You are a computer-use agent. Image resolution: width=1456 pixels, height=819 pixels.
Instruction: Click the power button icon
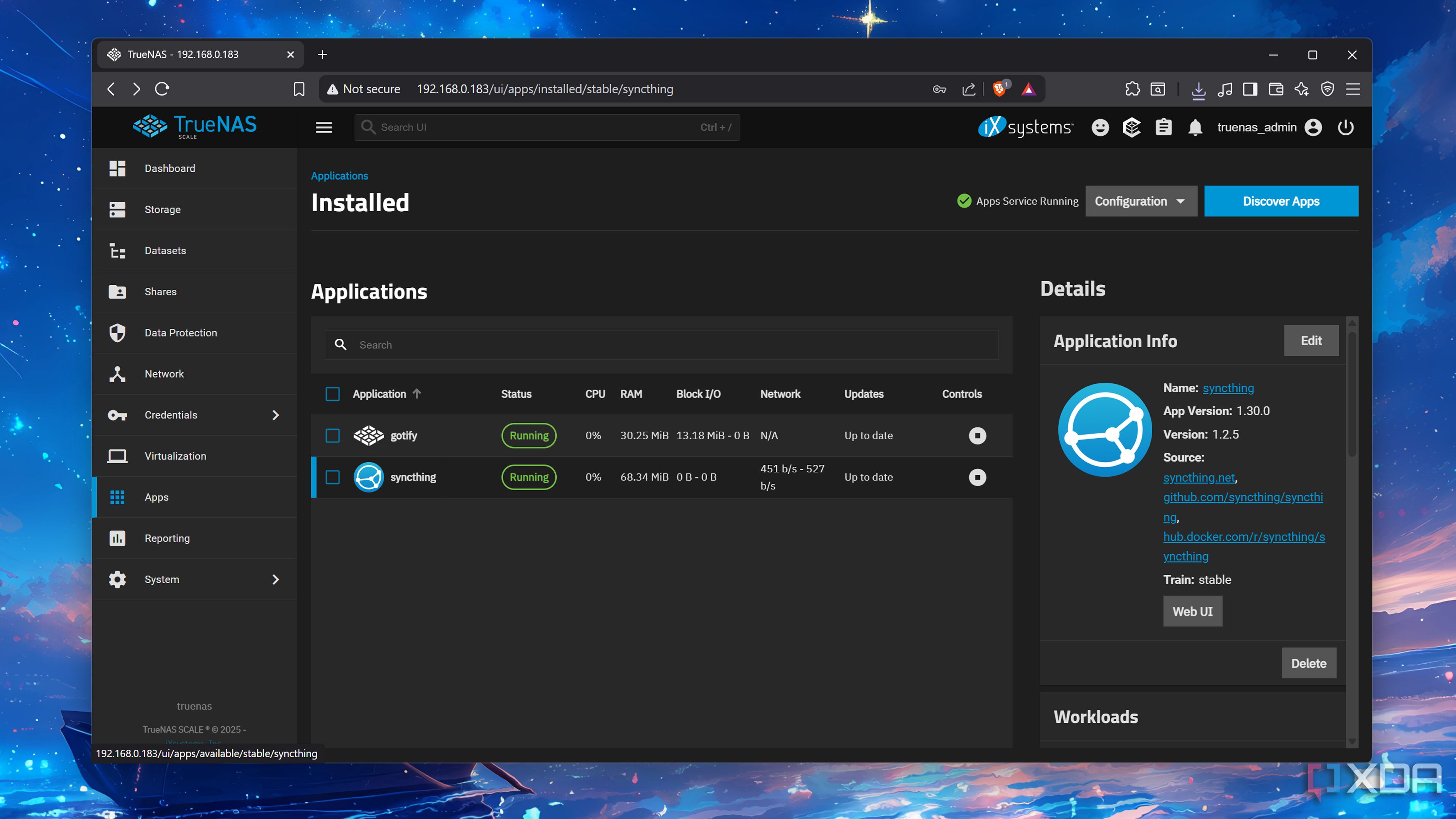coord(1345,128)
